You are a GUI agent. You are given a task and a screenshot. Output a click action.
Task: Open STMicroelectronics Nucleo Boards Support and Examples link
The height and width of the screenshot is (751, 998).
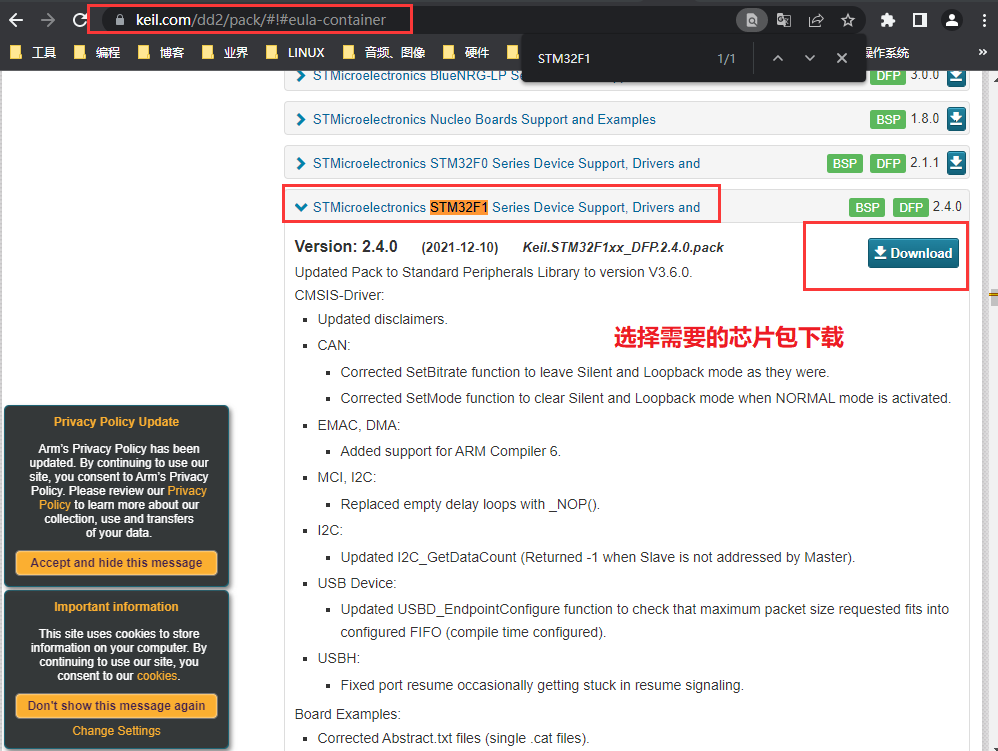pos(484,120)
